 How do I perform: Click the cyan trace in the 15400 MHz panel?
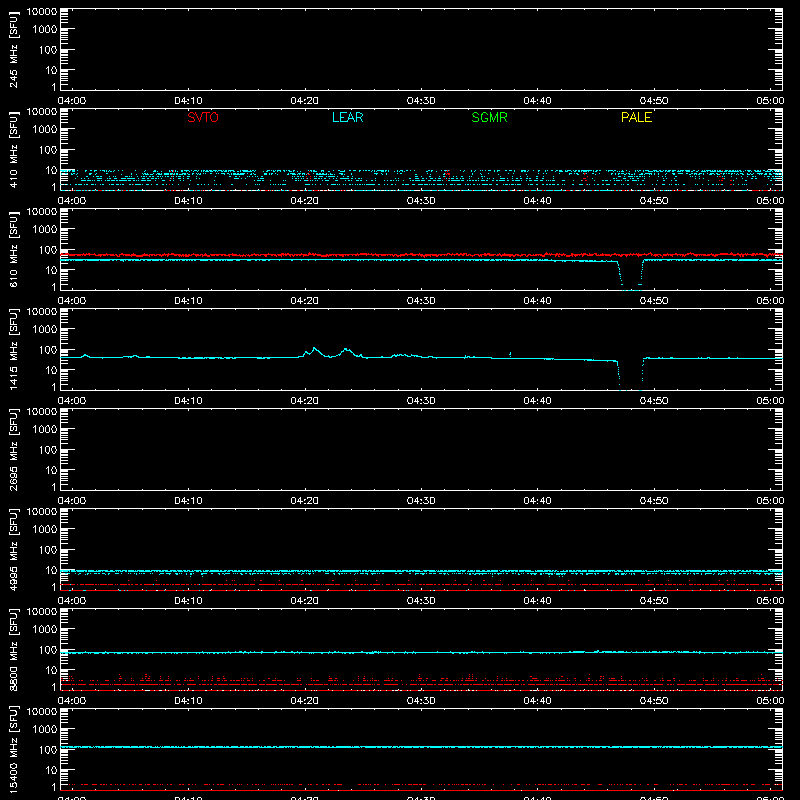pyautogui.click(x=421, y=747)
